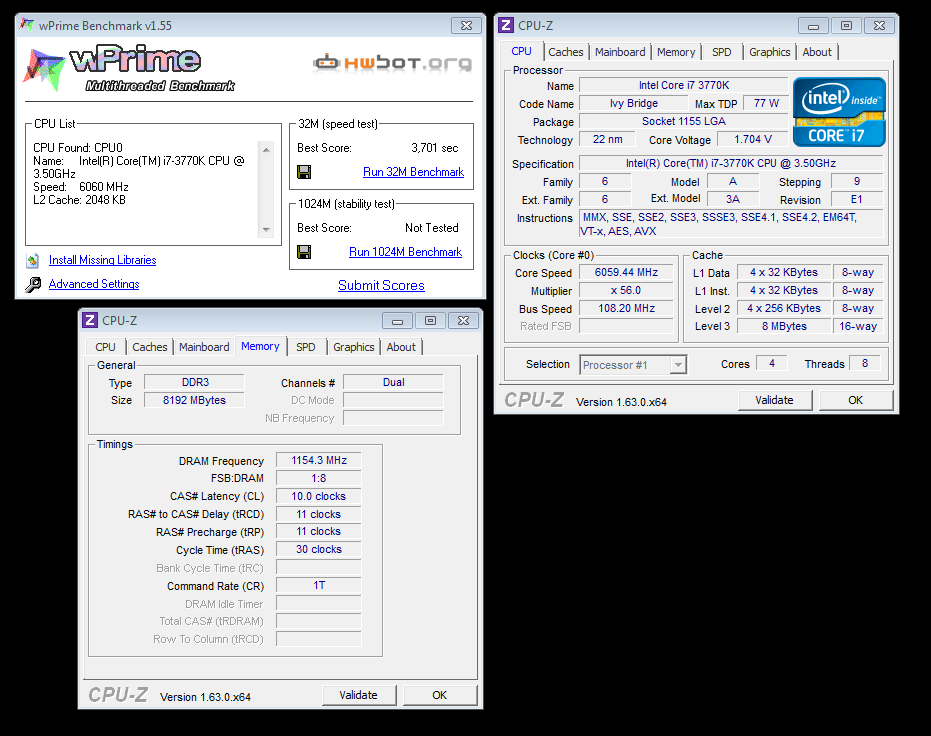Click the Bus Speed 108.20 MHz field
The height and width of the screenshot is (736, 931).
tap(626, 309)
